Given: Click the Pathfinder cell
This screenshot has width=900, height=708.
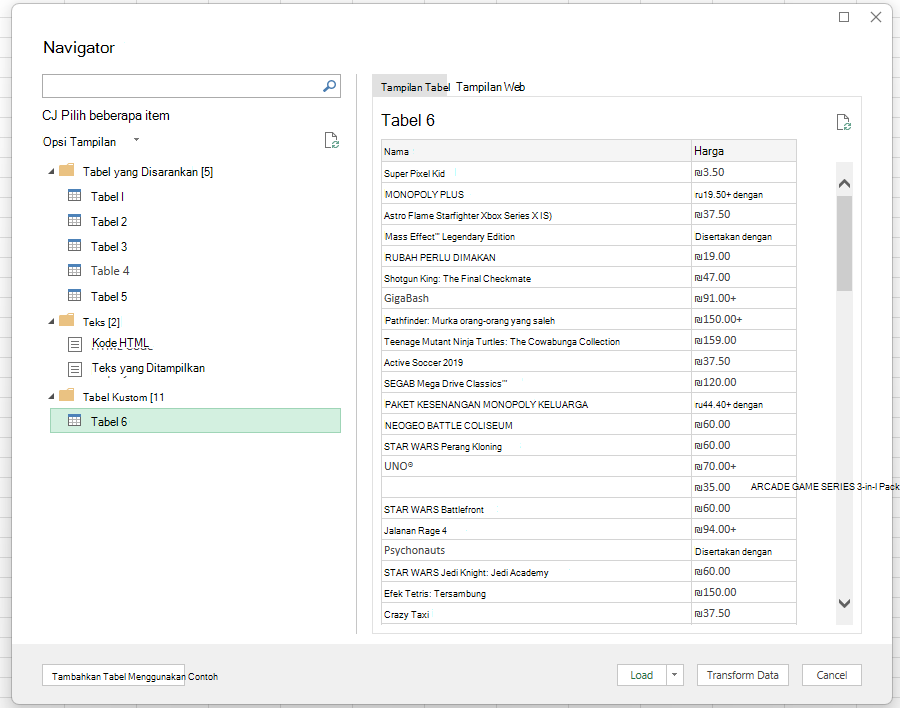Looking at the screenshot, I should (536, 320).
